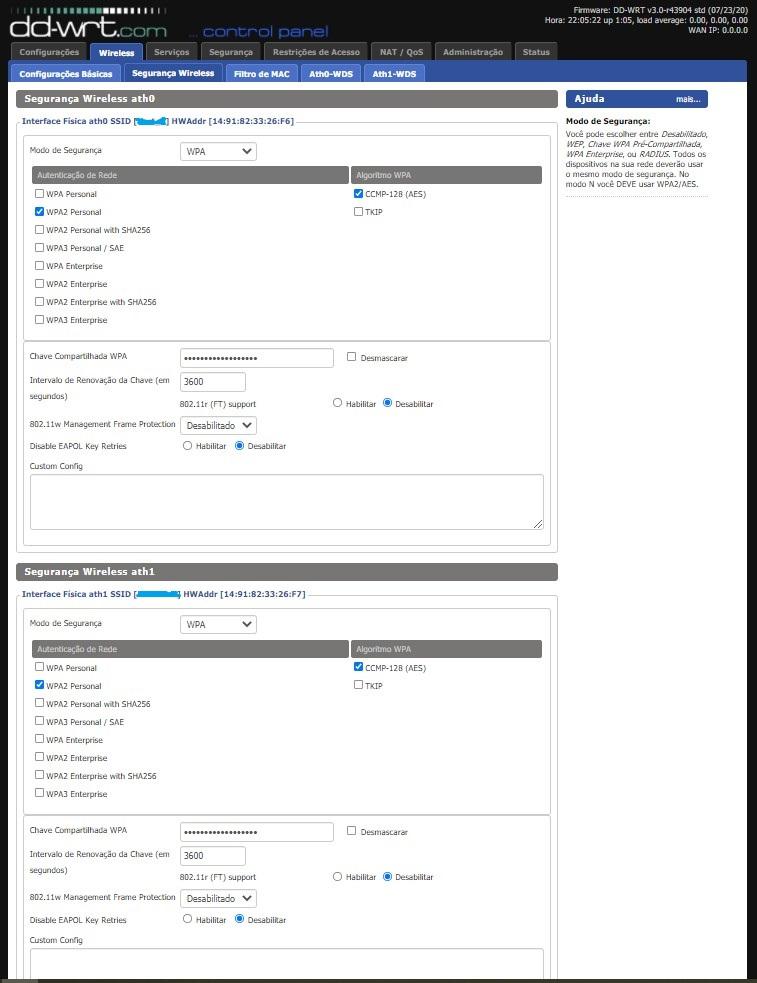
Task: Enable WPA2 Personal with SHA256 for ath0
Action: 39,229
